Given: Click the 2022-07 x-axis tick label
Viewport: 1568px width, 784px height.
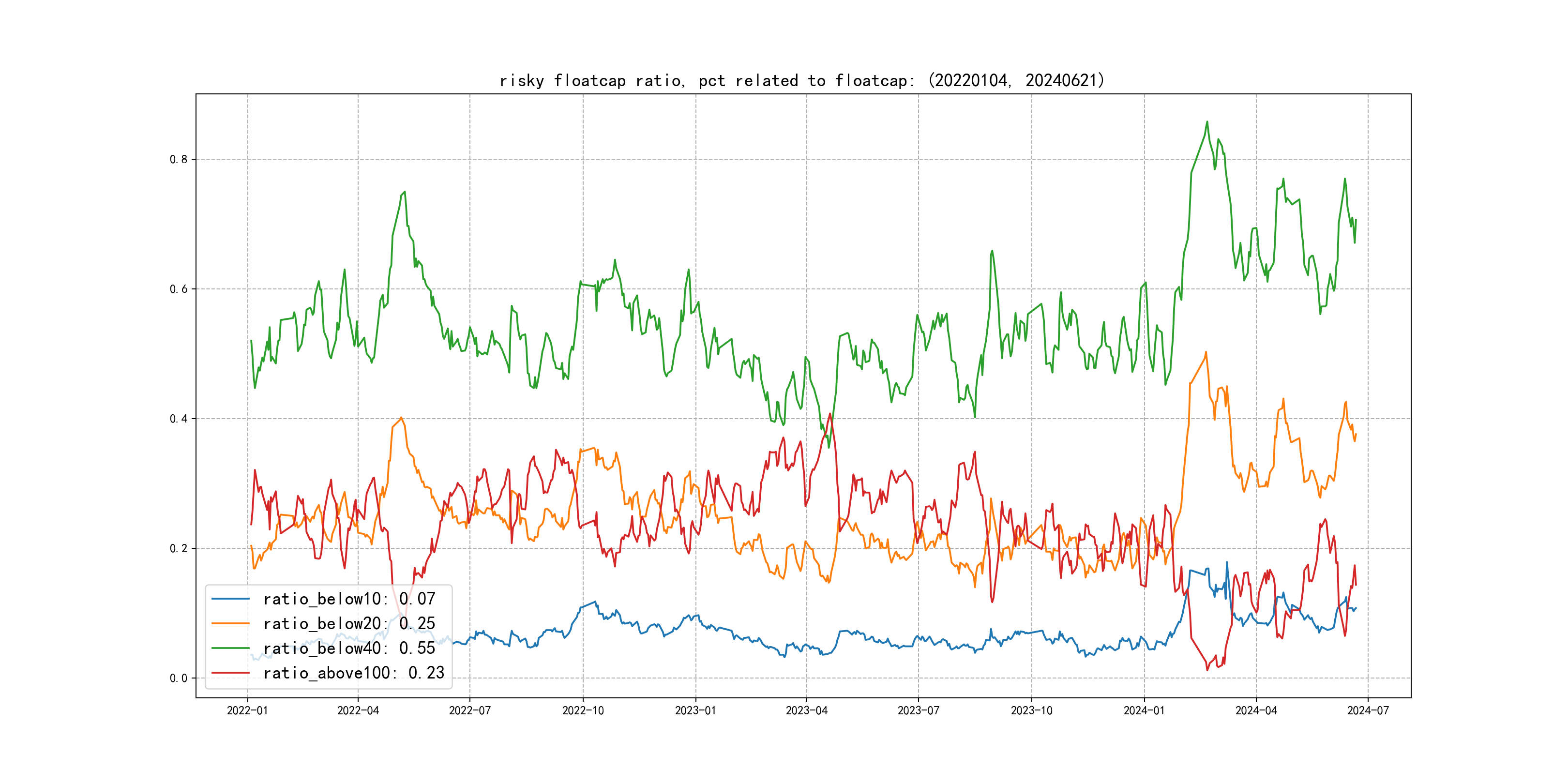Looking at the screenshot, I should [x=469, y=710].
